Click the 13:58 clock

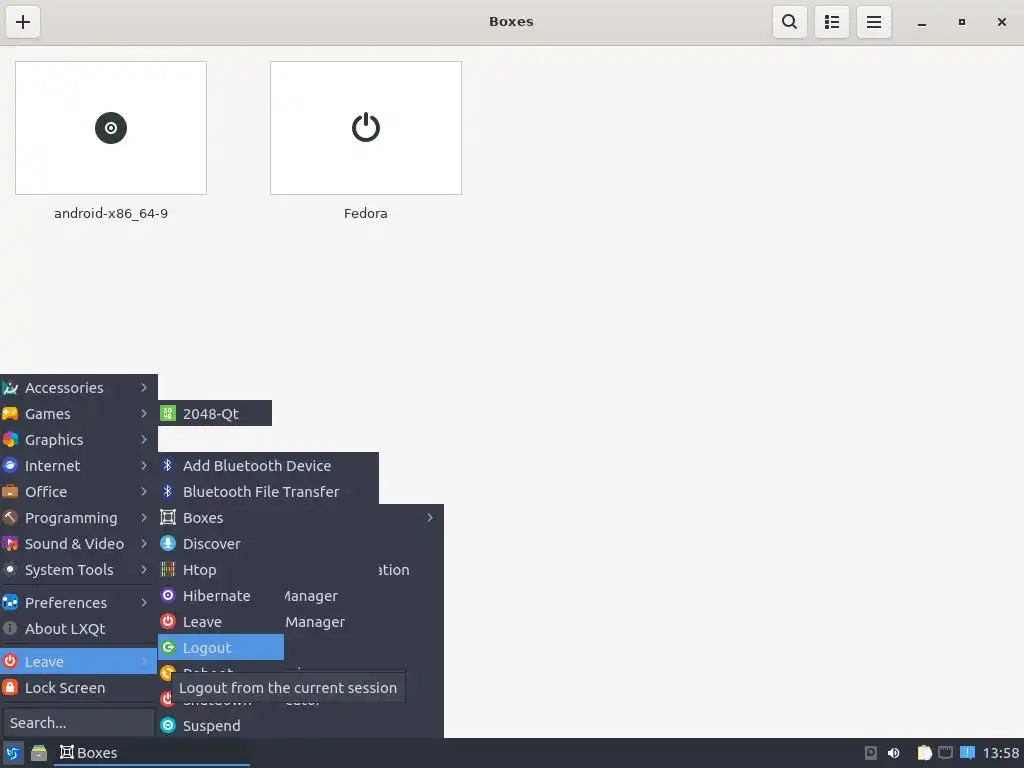click(1000, 753)
